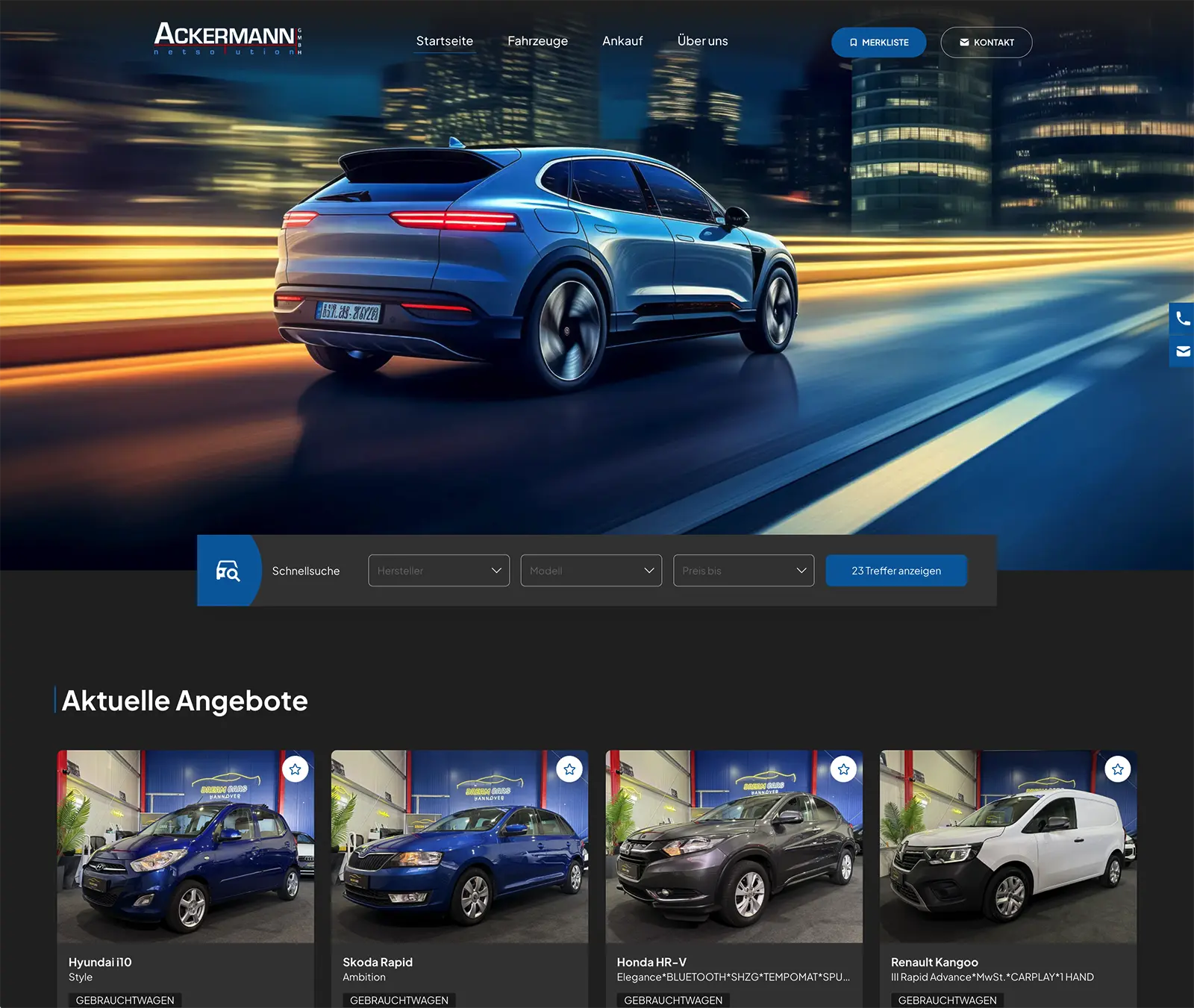The image size is (1194, 1008).
Task: Toggle favorite star on Honda HR-V card
Action: pos(843,769)
